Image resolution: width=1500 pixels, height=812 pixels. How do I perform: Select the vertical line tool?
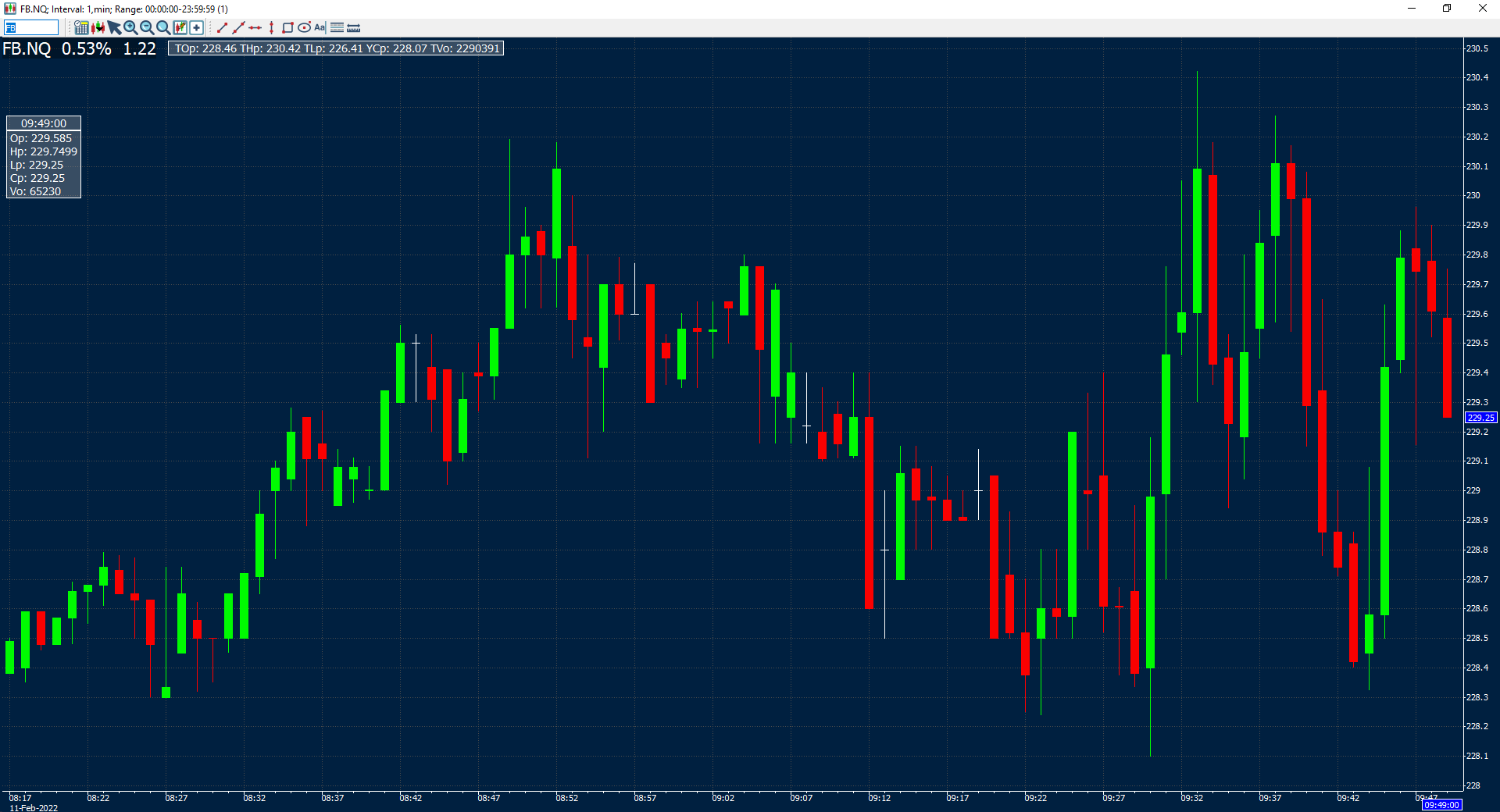pyautogui.click(x=271, y=28)
